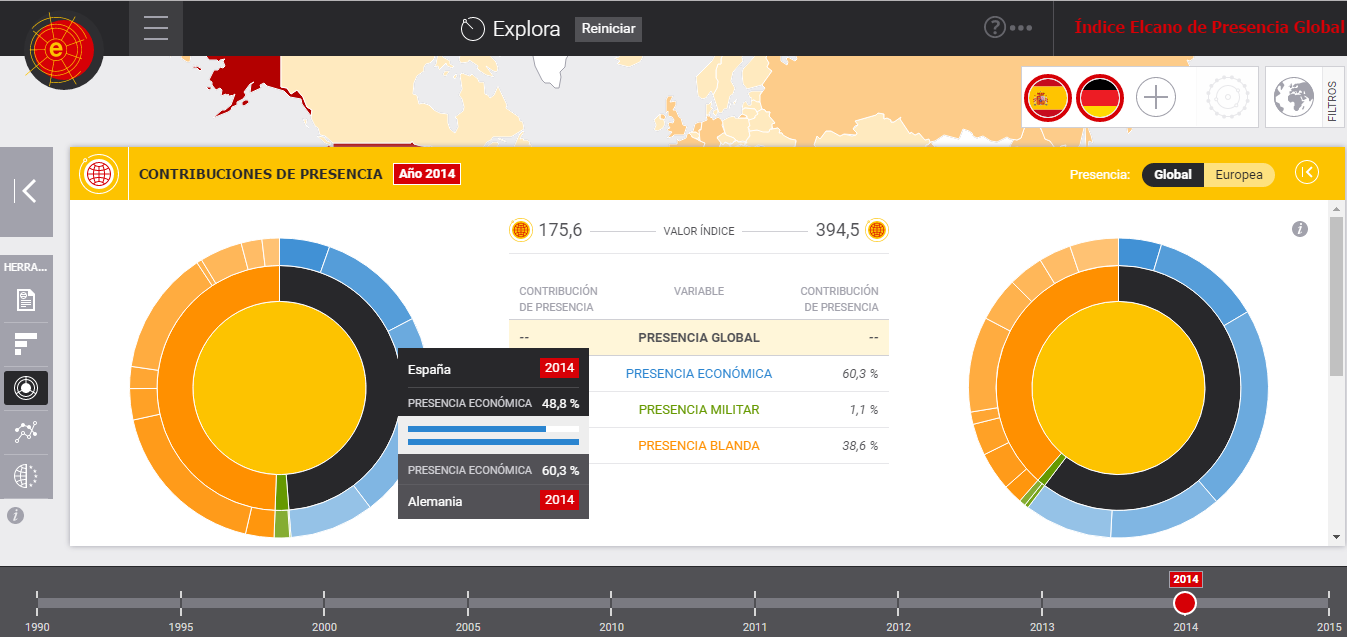This screenshot has width=1347, height=637.
Task: Click the info icon above right chart
Action: pyautogui.click(x=1300, y=229)
